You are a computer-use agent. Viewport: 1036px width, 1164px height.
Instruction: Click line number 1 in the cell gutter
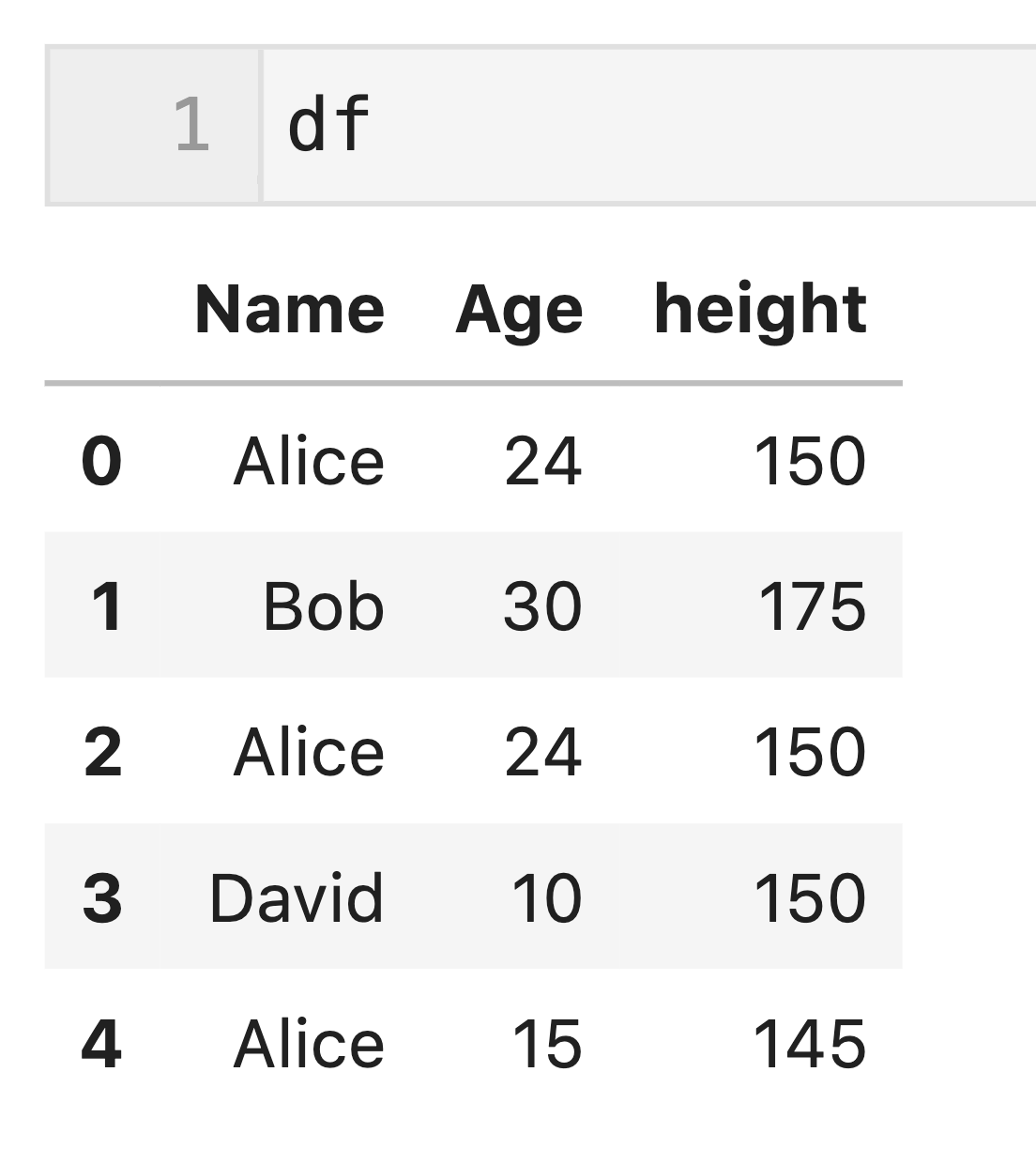point(191,125)
